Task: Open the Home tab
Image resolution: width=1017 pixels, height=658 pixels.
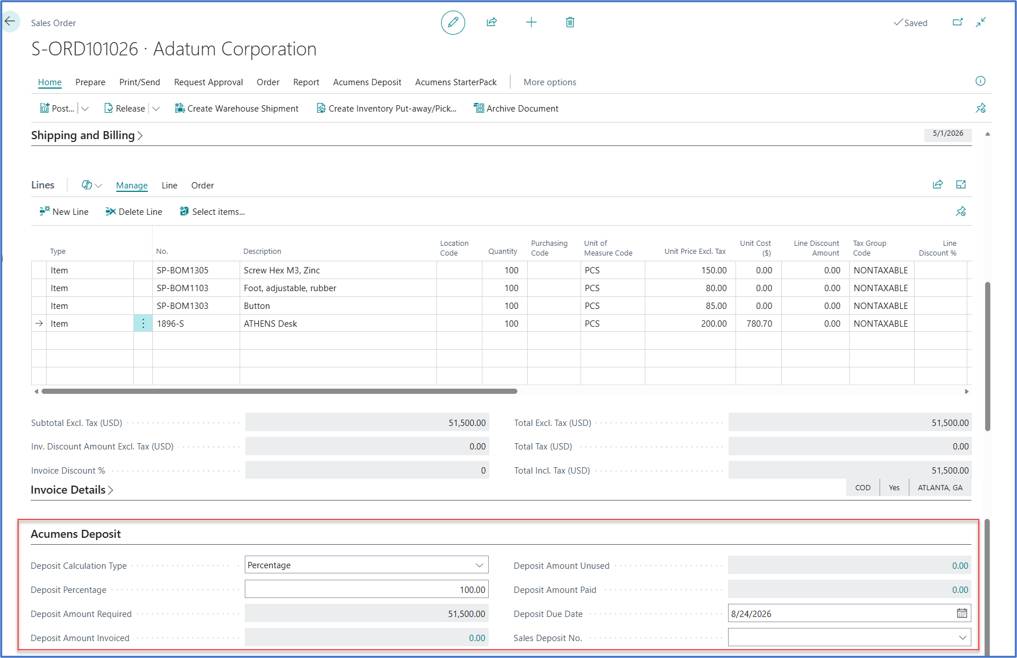Action: click(x=49, y=82)
